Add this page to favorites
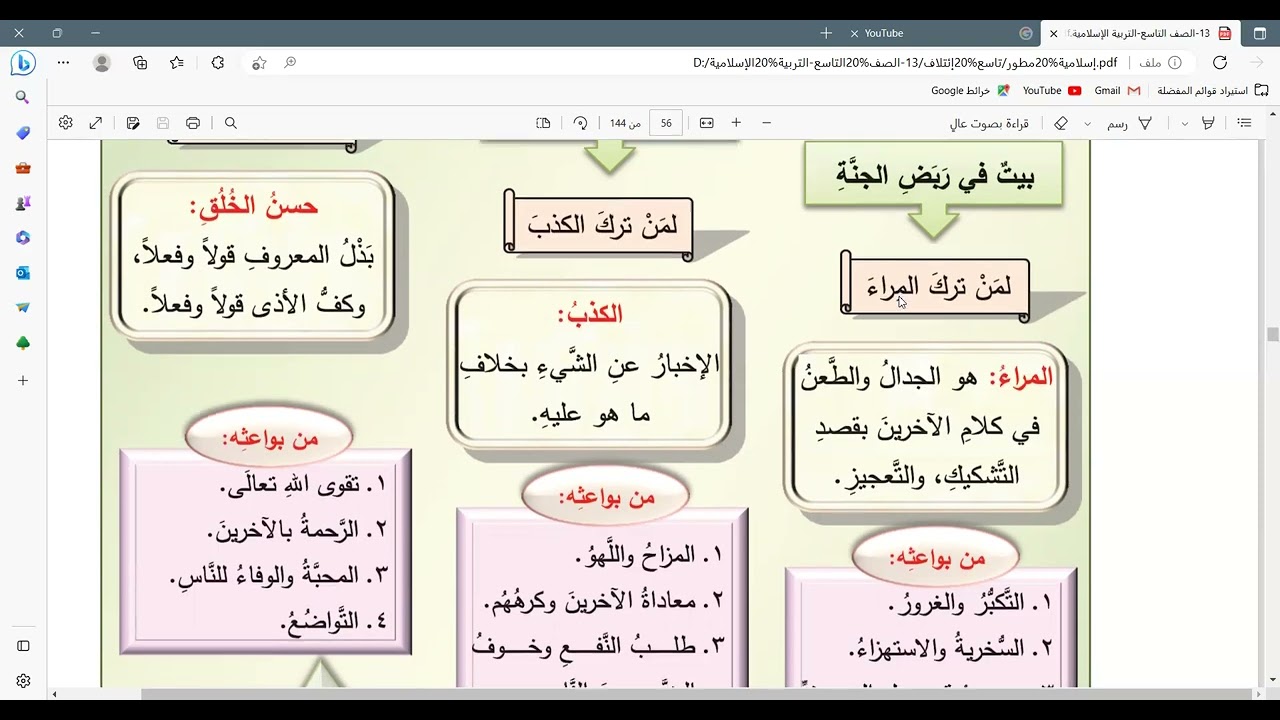The width and height of the screenshot is (1280, 720). pyautogui.click(x=259, y=63)
